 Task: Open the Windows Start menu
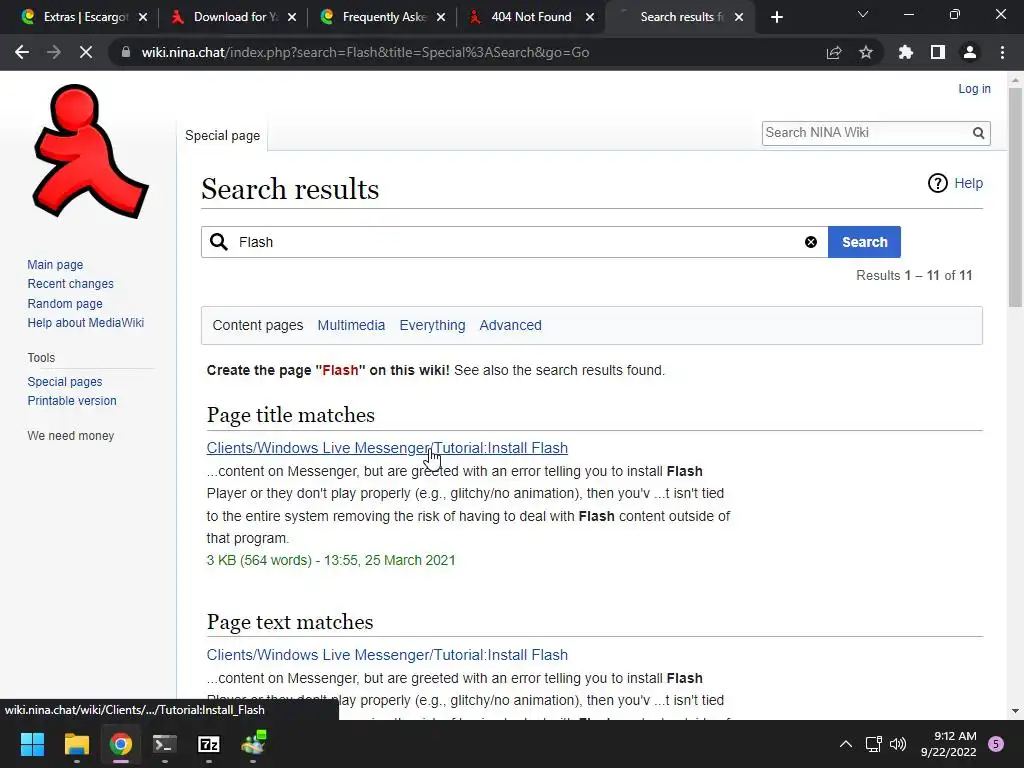32,744
